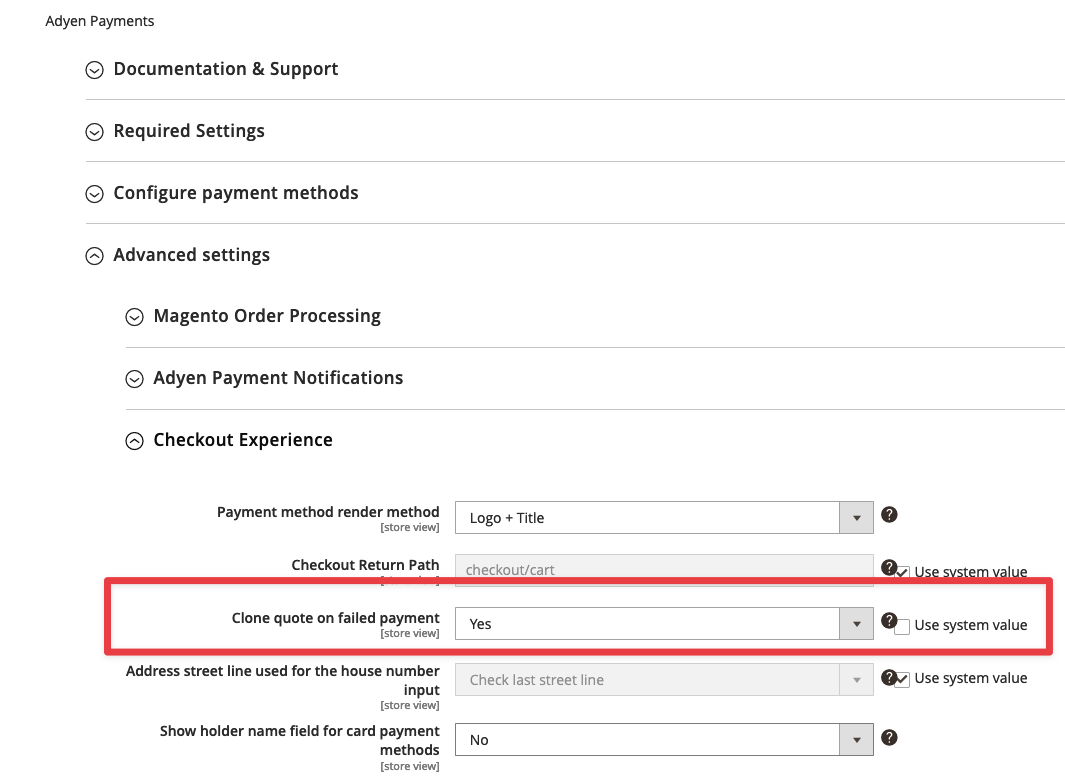Screen dimensions: 1065x777
Task: Enable Use system value for Clone quote setting
Action: 903,624
